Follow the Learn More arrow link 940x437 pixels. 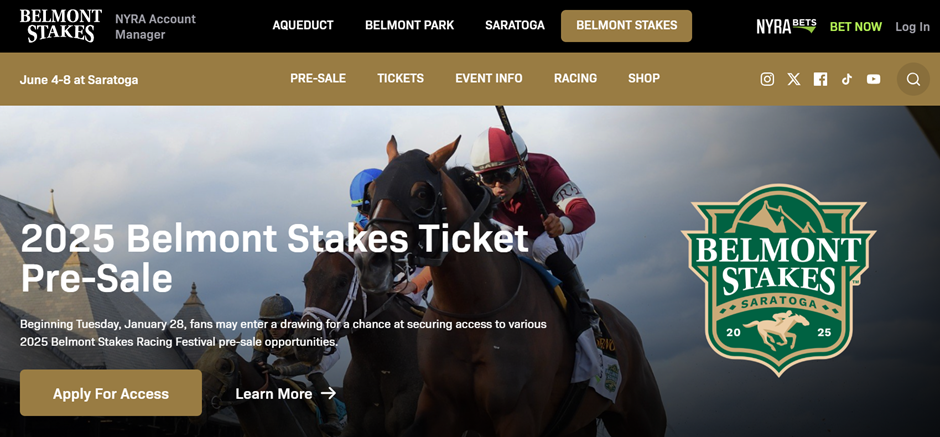285,394
